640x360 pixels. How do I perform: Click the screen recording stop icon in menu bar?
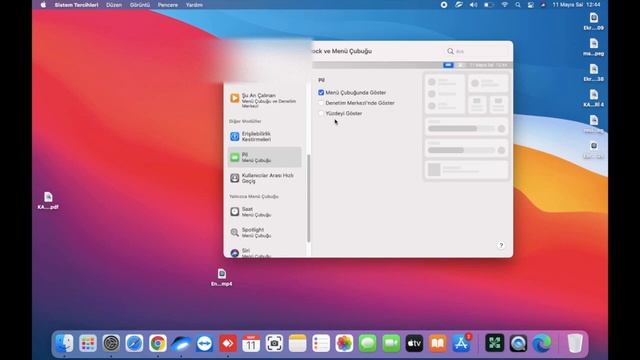point(444,5)
